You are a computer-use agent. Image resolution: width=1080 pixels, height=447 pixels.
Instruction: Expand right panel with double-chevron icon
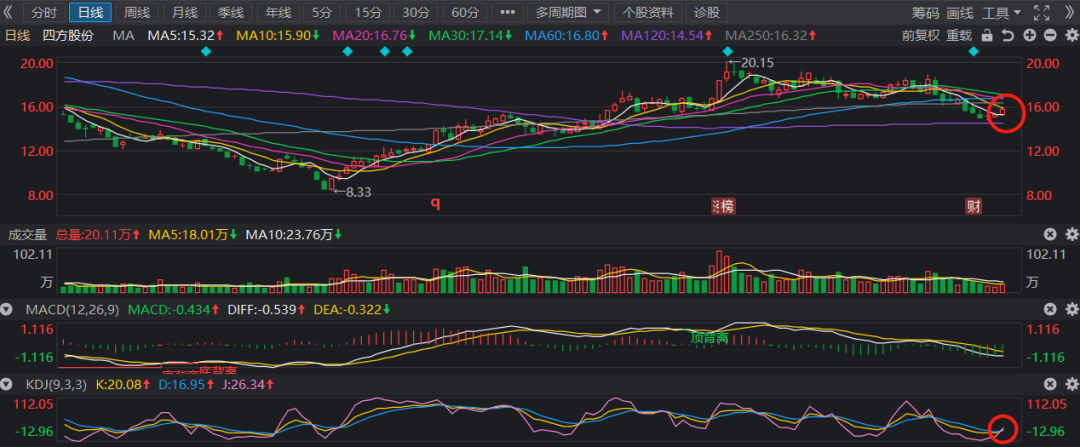click(1068, 13)
